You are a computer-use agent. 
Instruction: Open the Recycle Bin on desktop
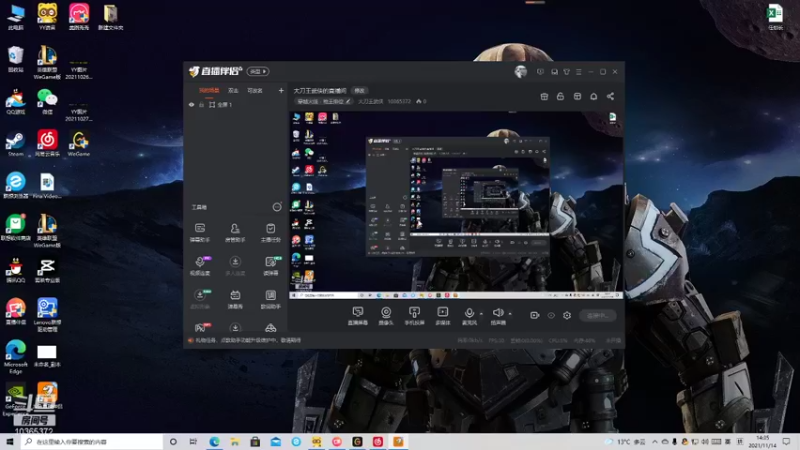[15, 59]
